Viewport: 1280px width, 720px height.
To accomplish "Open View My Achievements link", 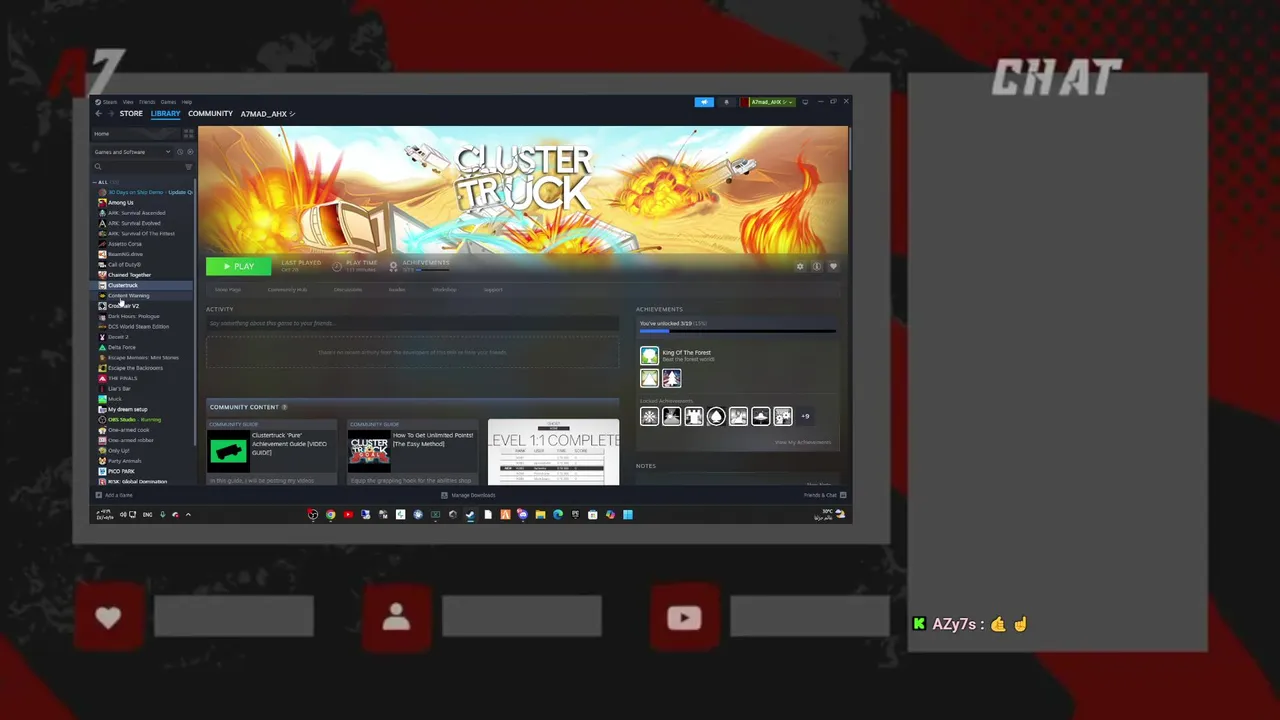I will (802, 442).
